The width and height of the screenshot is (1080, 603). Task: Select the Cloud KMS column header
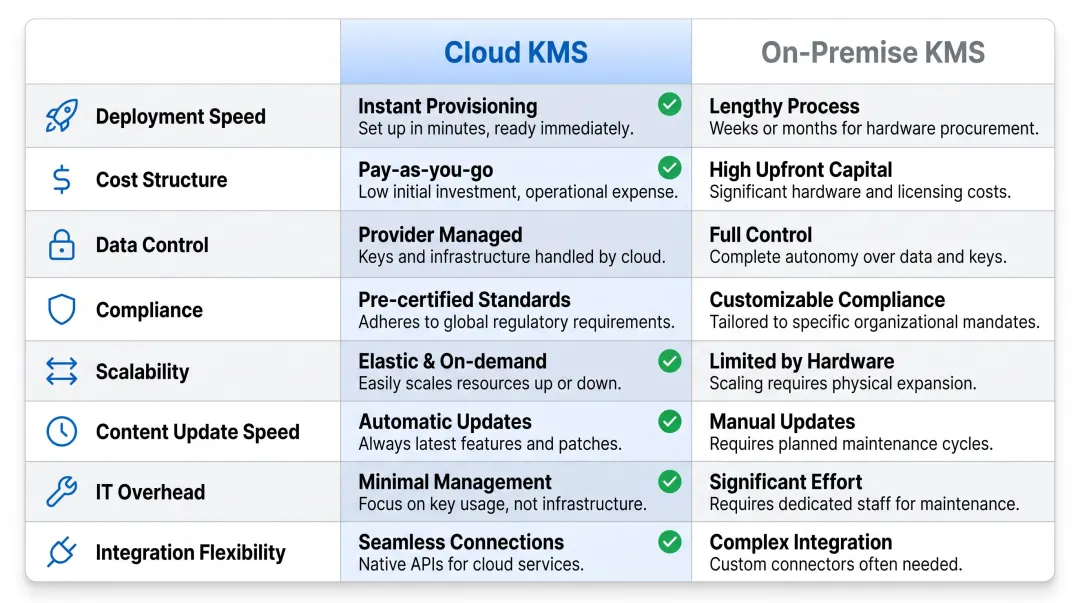click(x=516, y=52)
